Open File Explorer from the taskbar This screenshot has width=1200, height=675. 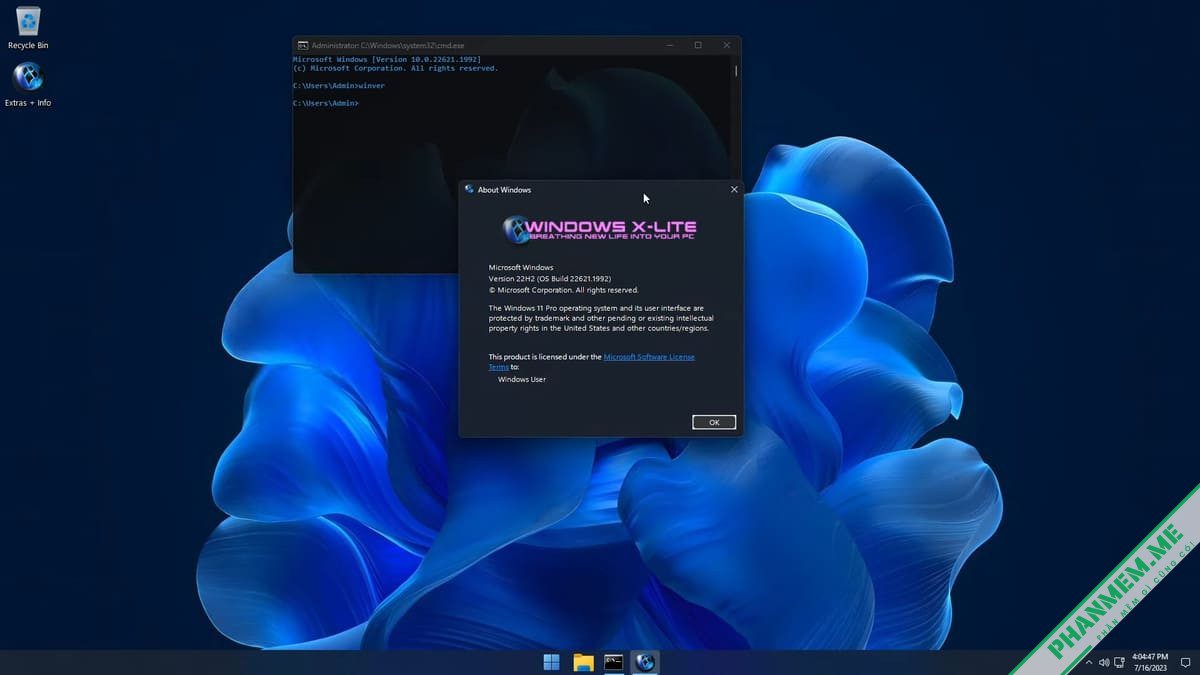(583, 662)
